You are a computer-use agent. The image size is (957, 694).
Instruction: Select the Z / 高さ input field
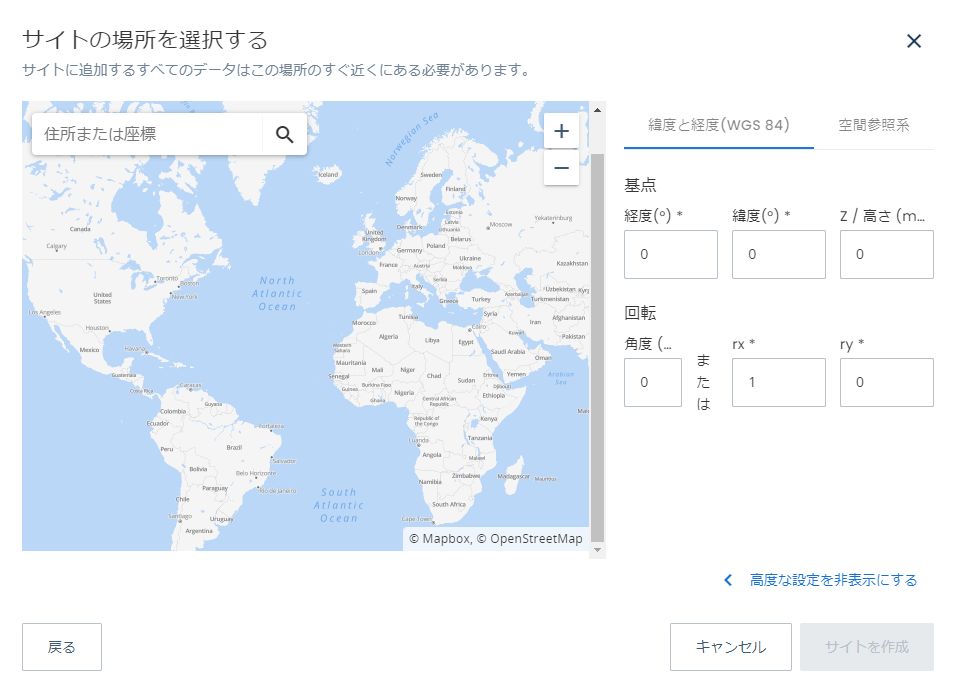click(887, 255)
